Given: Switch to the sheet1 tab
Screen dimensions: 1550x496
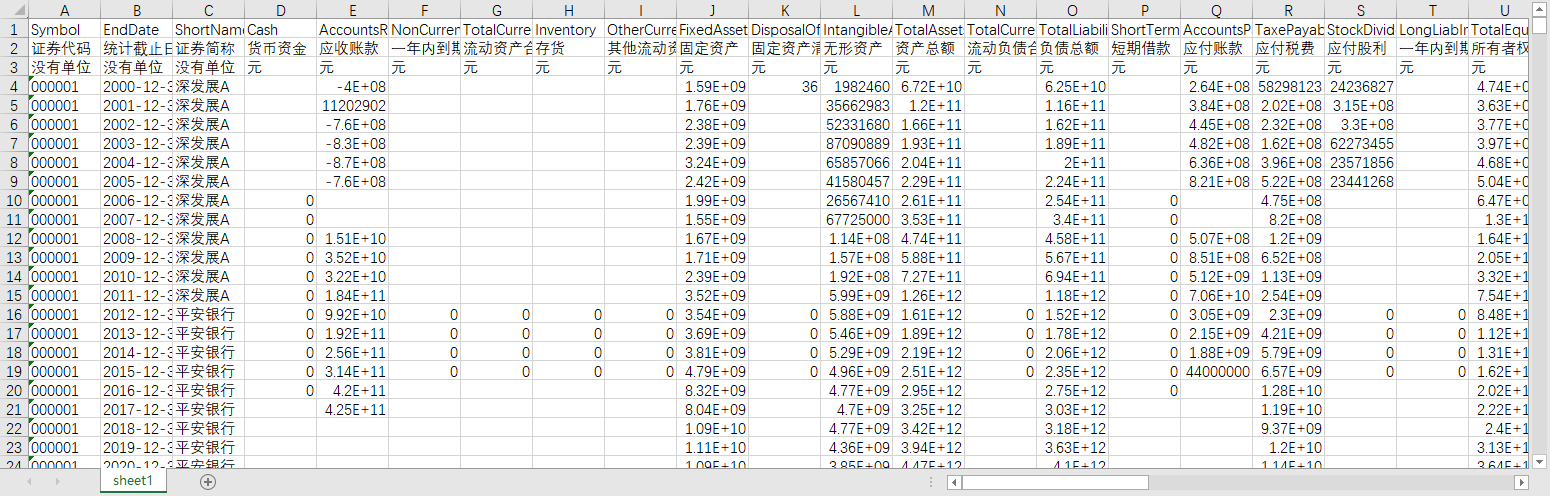Looking at the screenshot, I should point(133,482).
